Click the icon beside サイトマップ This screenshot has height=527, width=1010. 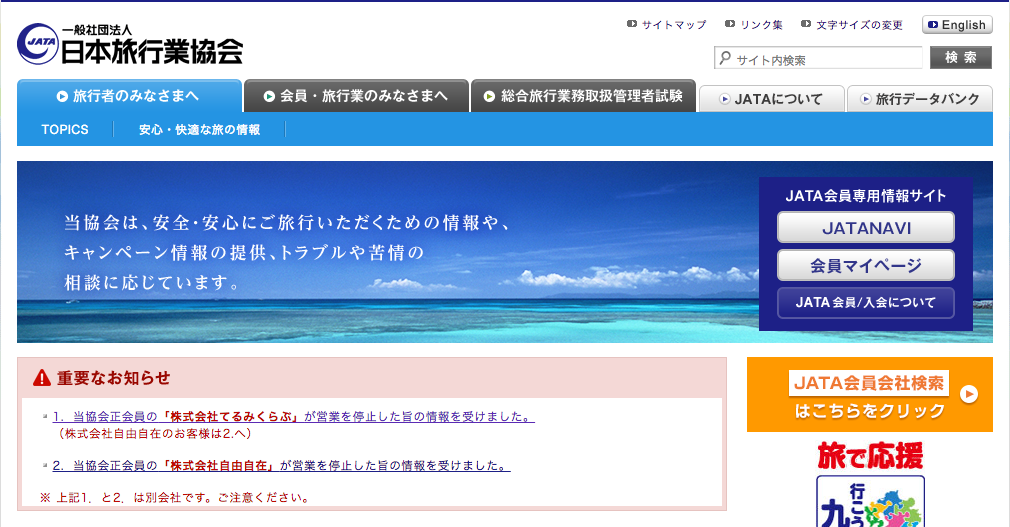632,24
